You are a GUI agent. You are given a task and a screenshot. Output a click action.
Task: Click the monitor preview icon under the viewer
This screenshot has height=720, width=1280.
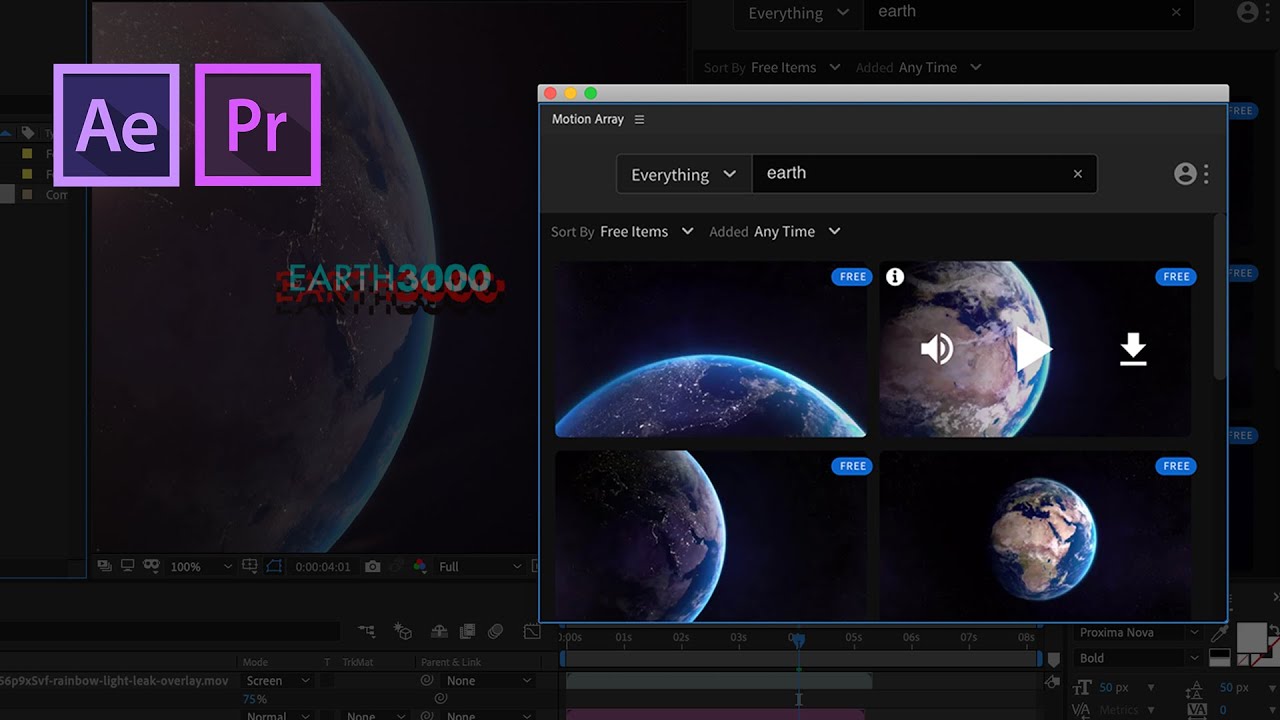click(x=128, y=566)
